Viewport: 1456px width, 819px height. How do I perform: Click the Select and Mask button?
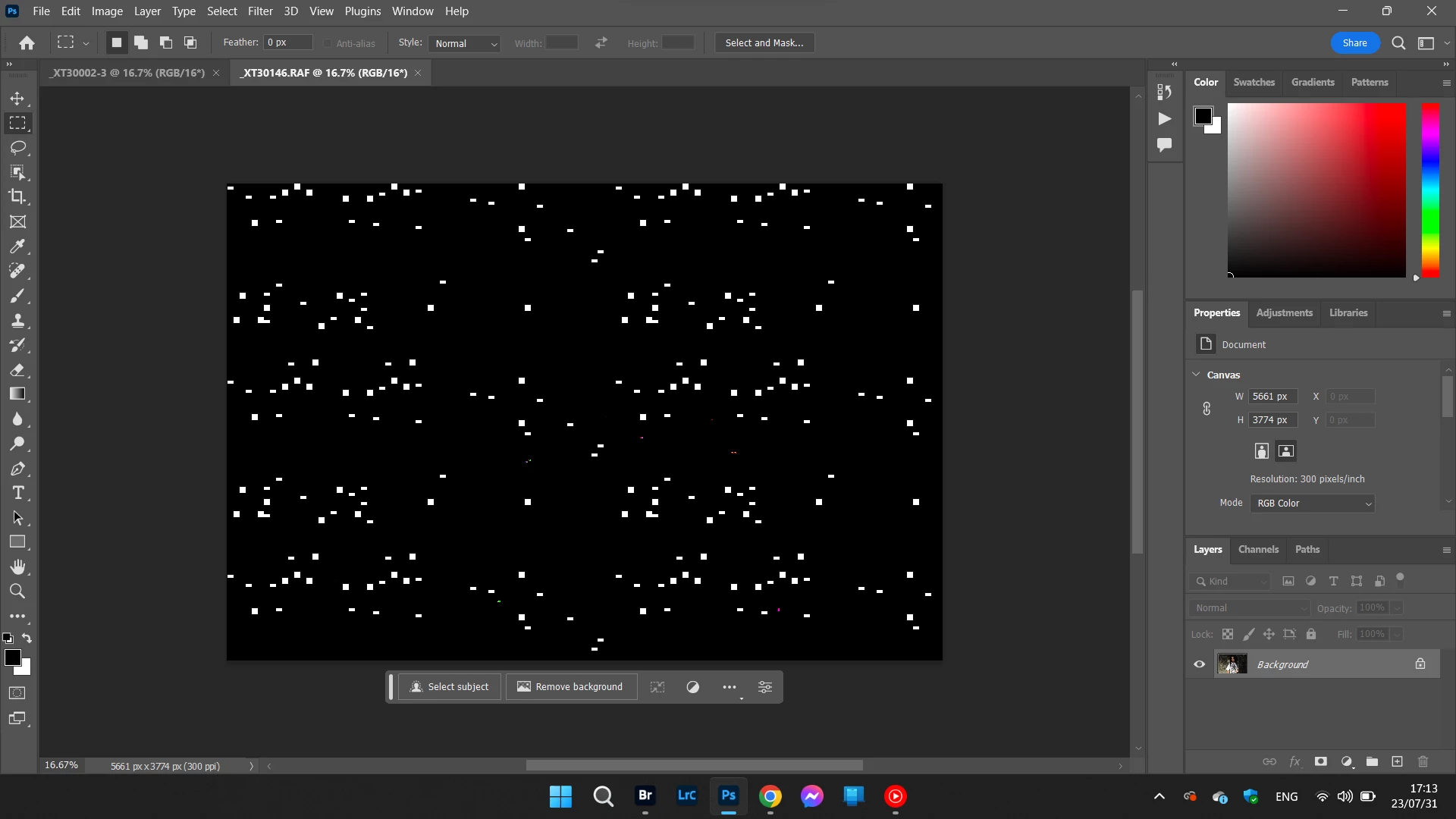click(764, 43)
